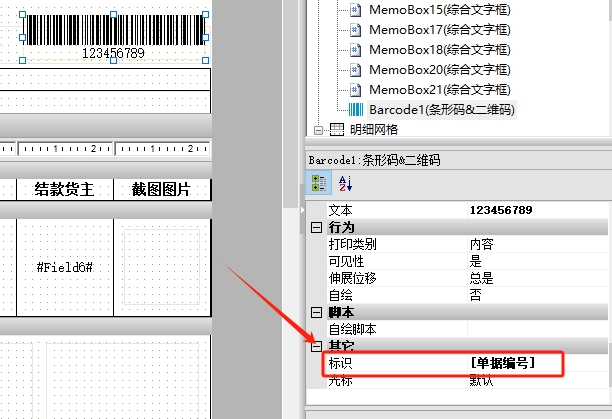Viewport: 612px width, 419px height.
Task: Click the Barcode1:条形码&二维码 panel title
Action: 374,160
